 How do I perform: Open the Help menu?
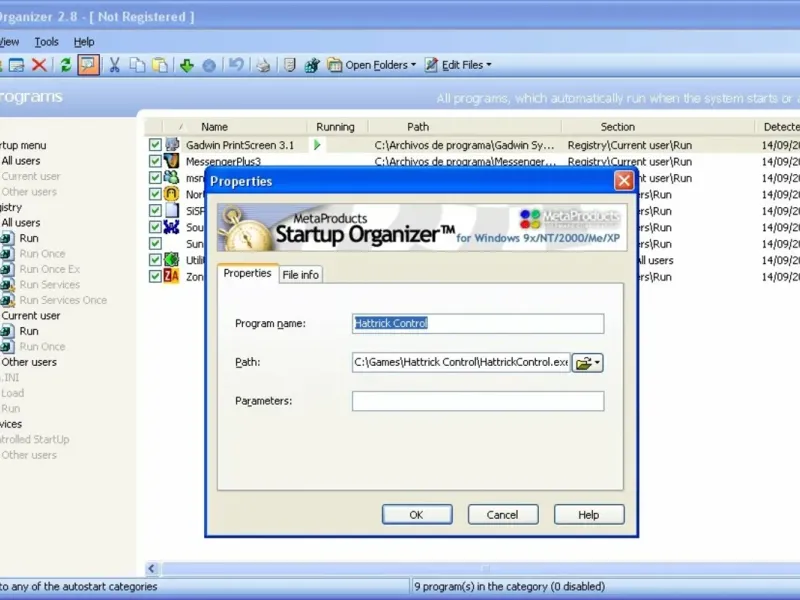[x=84, y=42]
